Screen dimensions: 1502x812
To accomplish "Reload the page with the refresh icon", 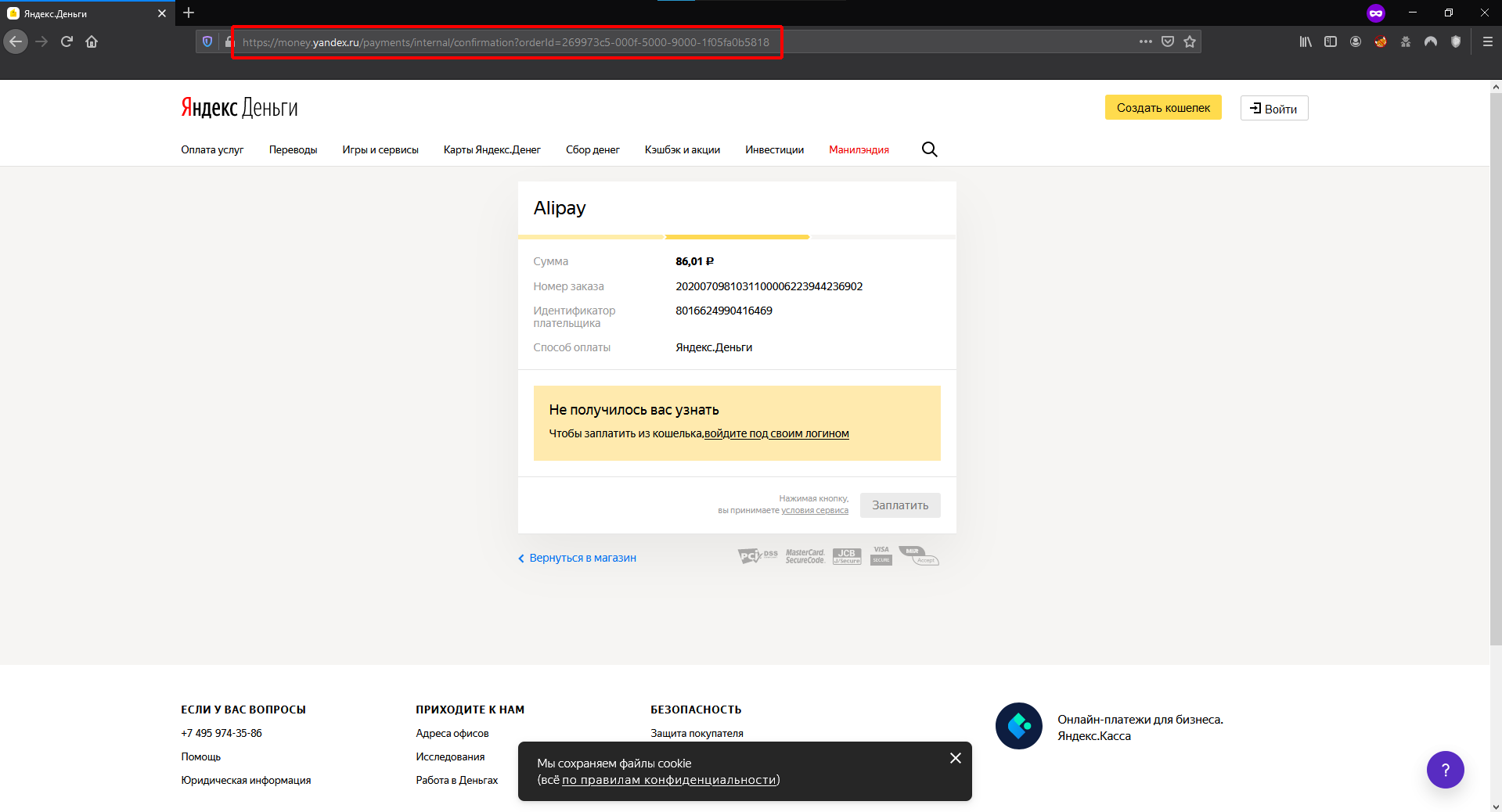I will click(x=67, y=41).
